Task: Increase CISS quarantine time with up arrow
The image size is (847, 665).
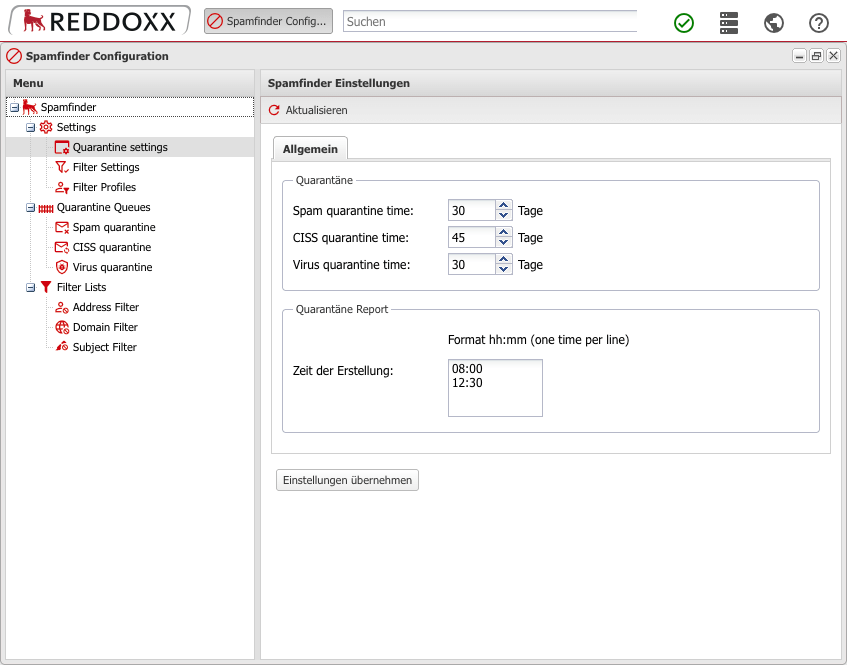Action: [x=503, y=232]
